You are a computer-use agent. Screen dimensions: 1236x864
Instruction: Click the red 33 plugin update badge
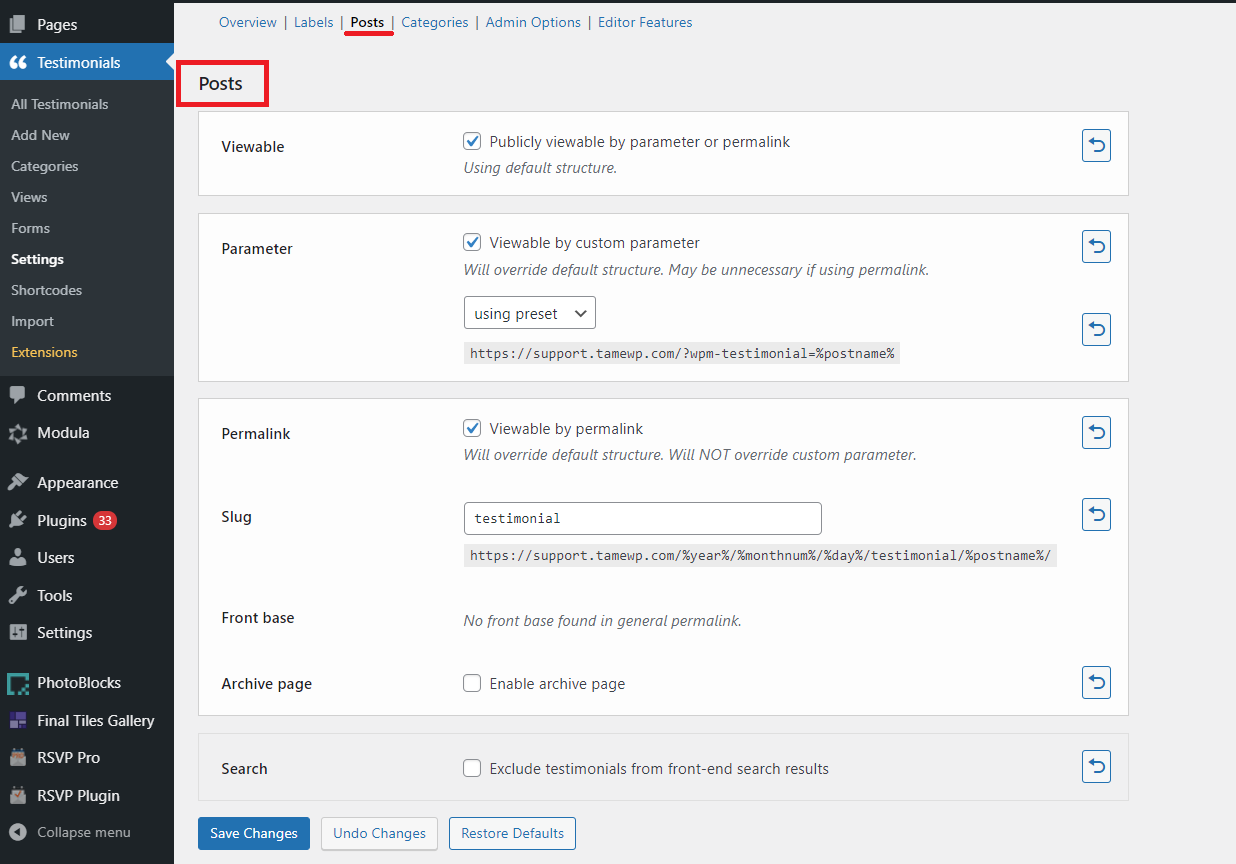point(105,520)
